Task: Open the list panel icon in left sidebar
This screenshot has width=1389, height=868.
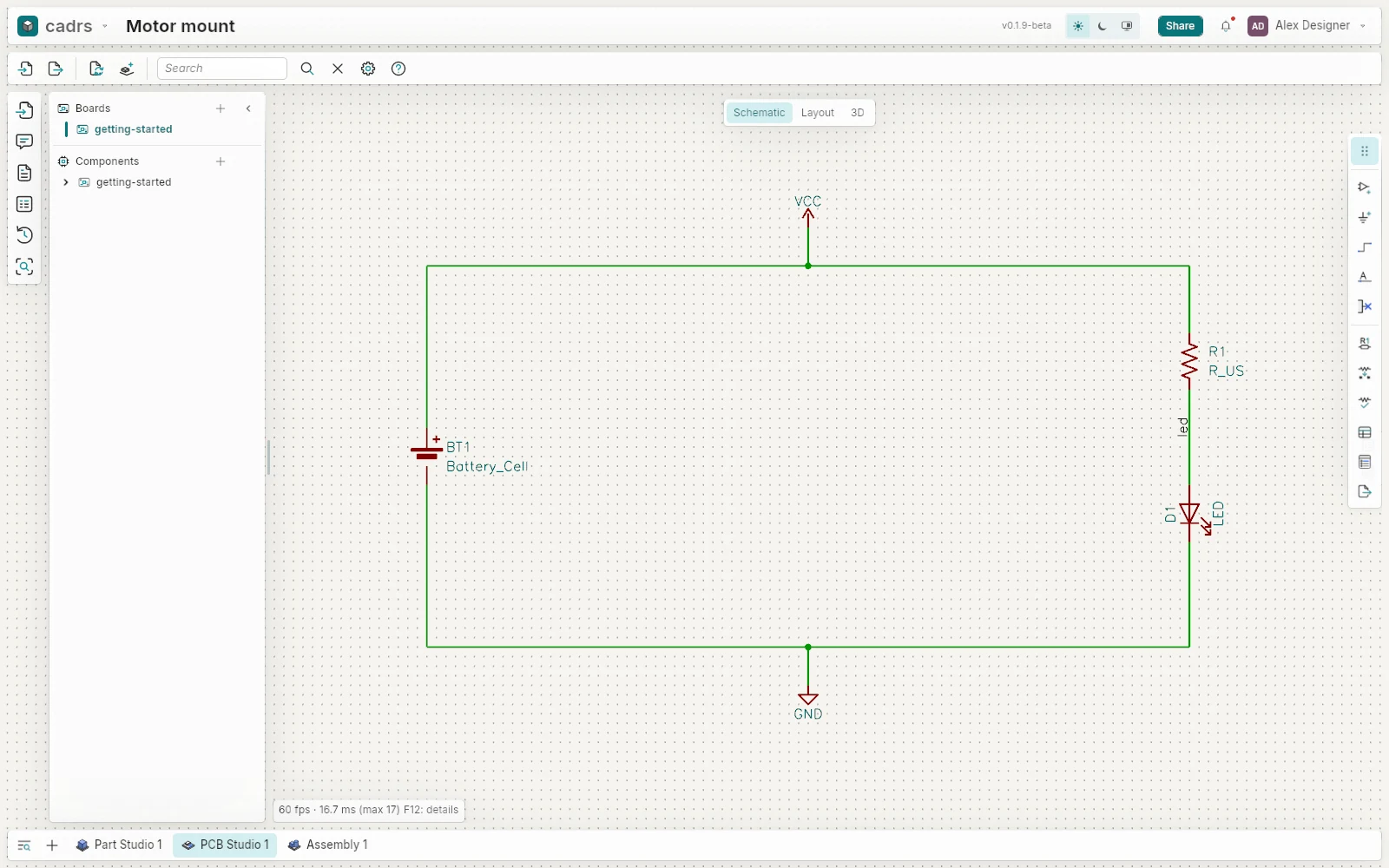Action: coord(24,204)
